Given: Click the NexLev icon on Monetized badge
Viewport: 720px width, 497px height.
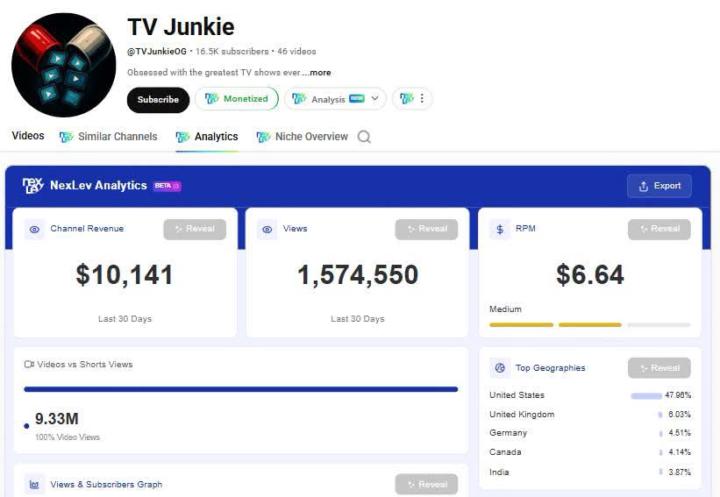Looking at the screenshot, I should click(212, 98).
